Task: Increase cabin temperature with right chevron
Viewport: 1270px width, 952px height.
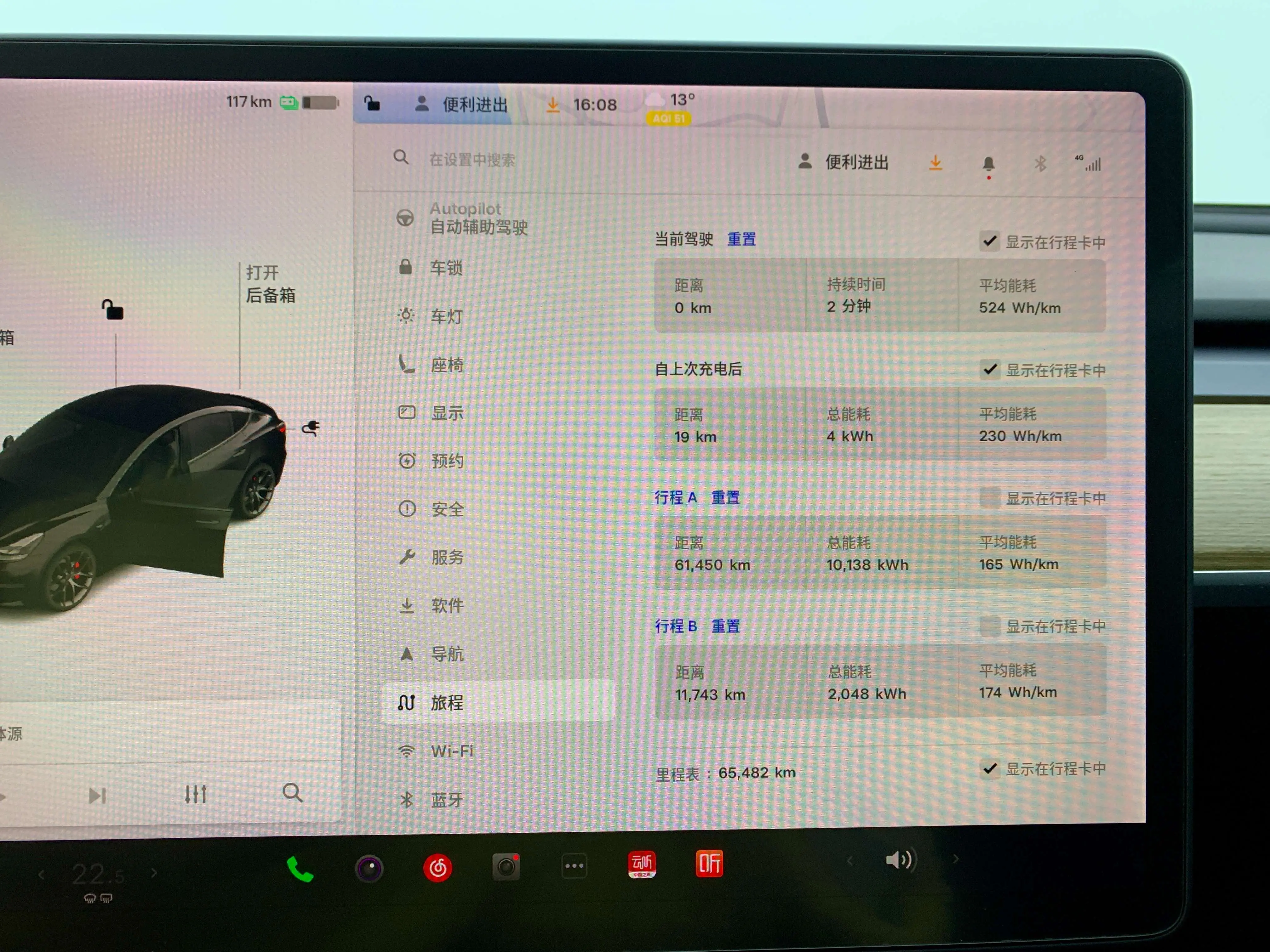Action: [154, 873]
